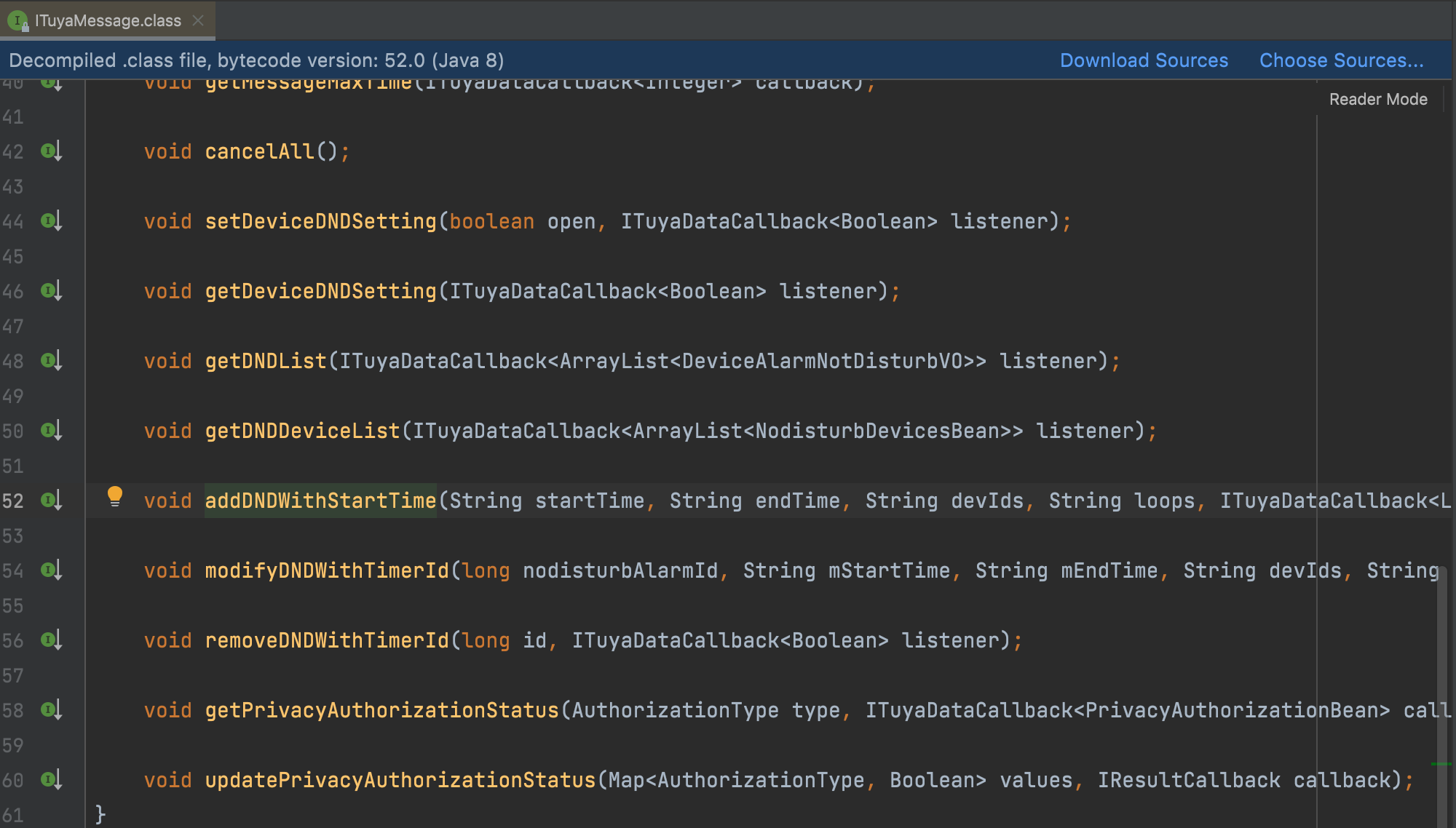1456x828 pixels.
Task: Close the ITuyaMessage.class tab
Action: tap(198, 20)
